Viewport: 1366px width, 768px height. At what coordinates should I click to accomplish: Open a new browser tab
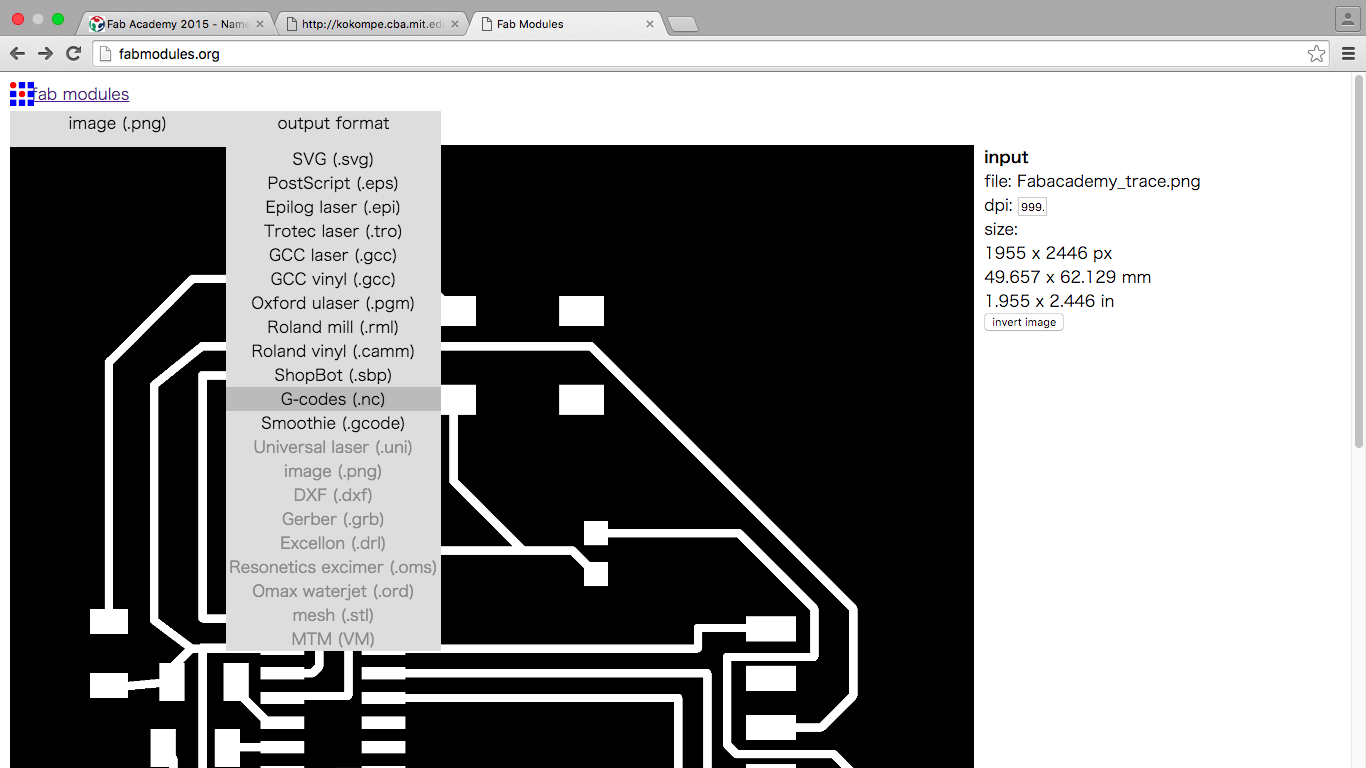coord(682,24)
